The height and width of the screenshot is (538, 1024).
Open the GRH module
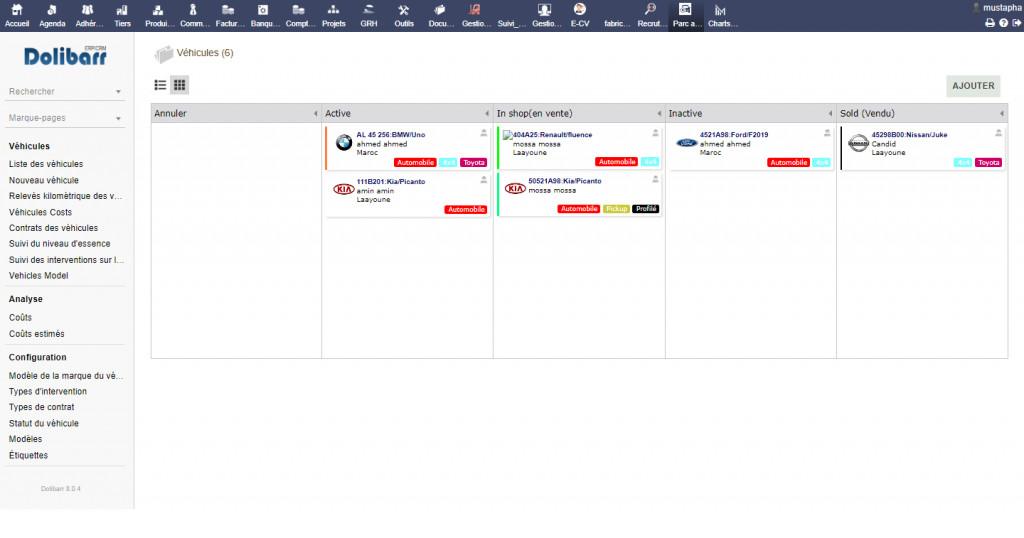[369, 16]
